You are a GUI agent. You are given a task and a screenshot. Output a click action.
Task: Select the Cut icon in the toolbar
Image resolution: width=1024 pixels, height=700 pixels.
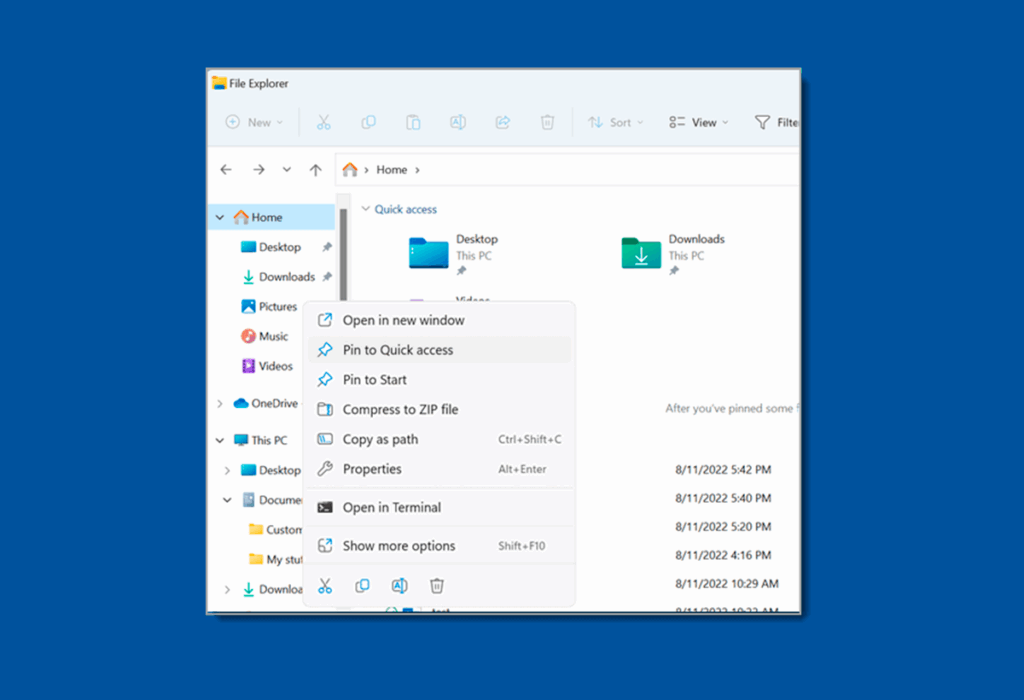point(323,121)
